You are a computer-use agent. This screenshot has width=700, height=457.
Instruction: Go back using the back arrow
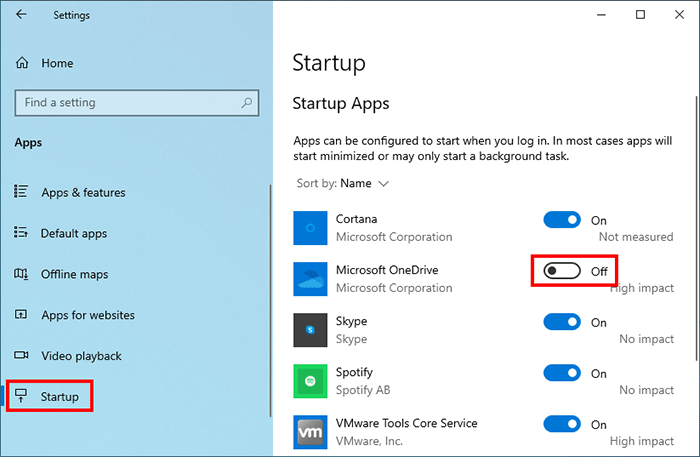(x=21, y=15)
